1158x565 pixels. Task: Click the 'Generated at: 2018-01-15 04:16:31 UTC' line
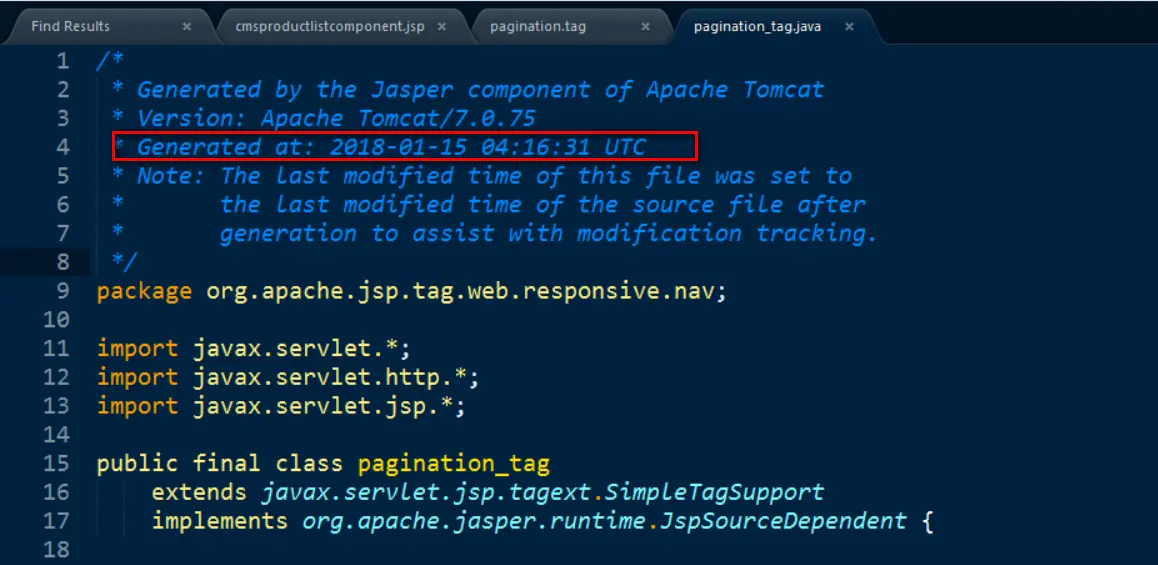pyautogui.click(x=378, y=147)
